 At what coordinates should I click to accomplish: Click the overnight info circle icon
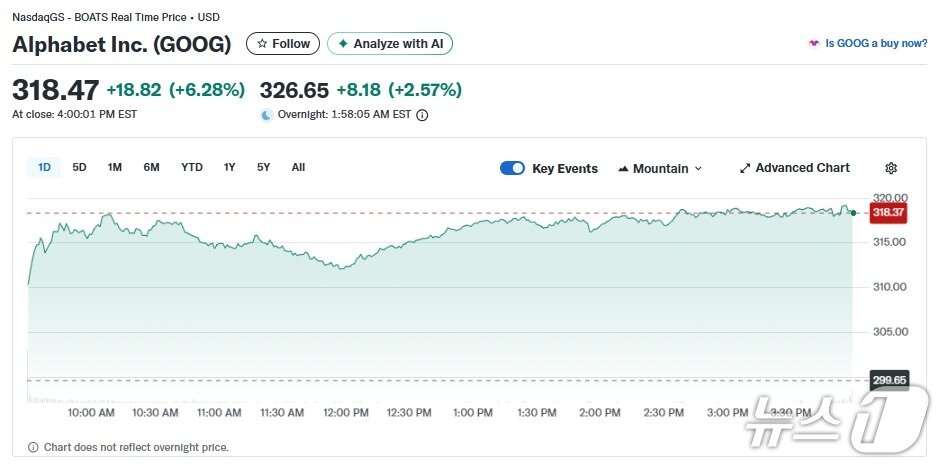click(422, 115)
